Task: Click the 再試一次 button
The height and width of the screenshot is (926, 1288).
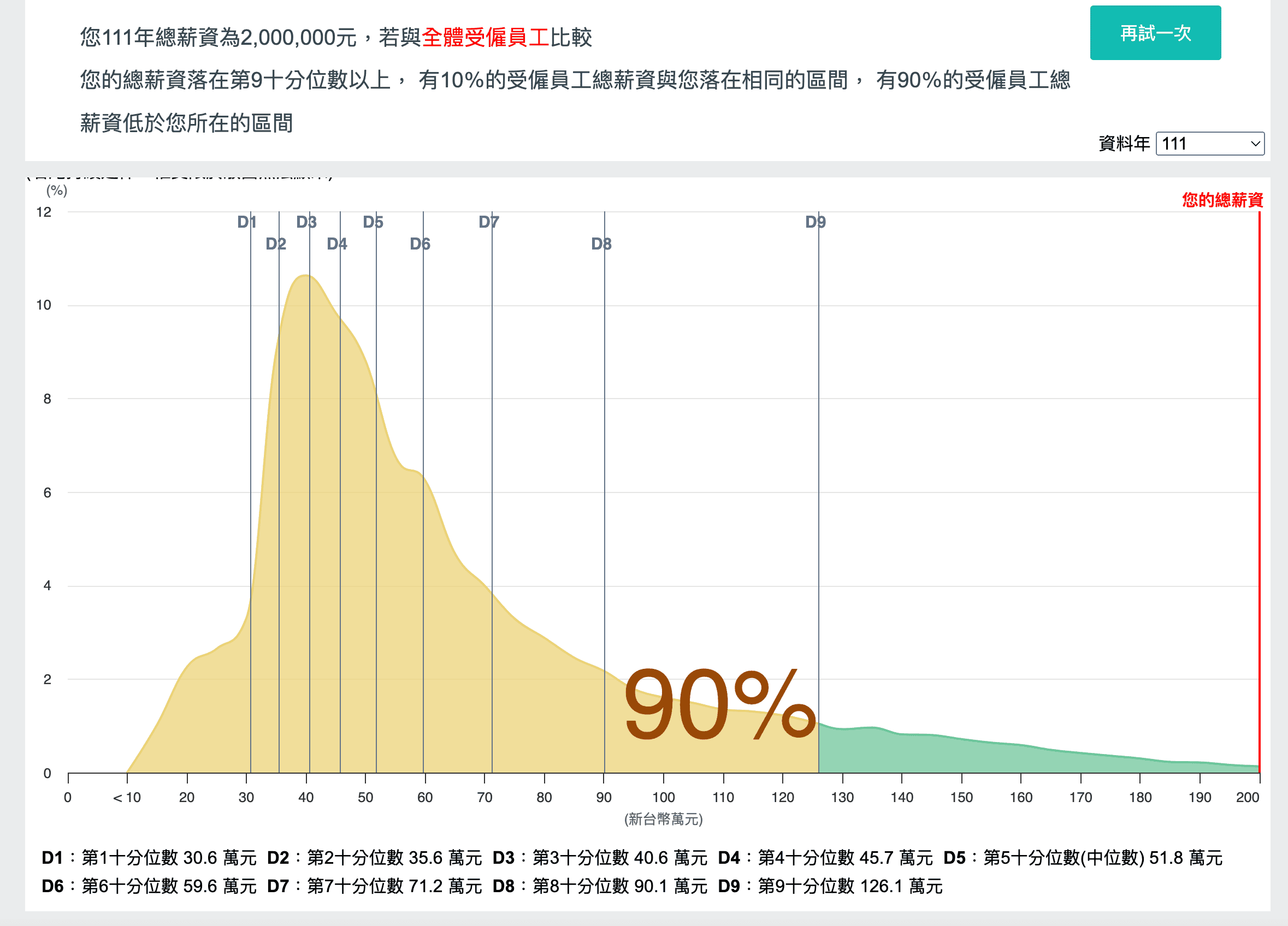Action: pos(1155,33)
